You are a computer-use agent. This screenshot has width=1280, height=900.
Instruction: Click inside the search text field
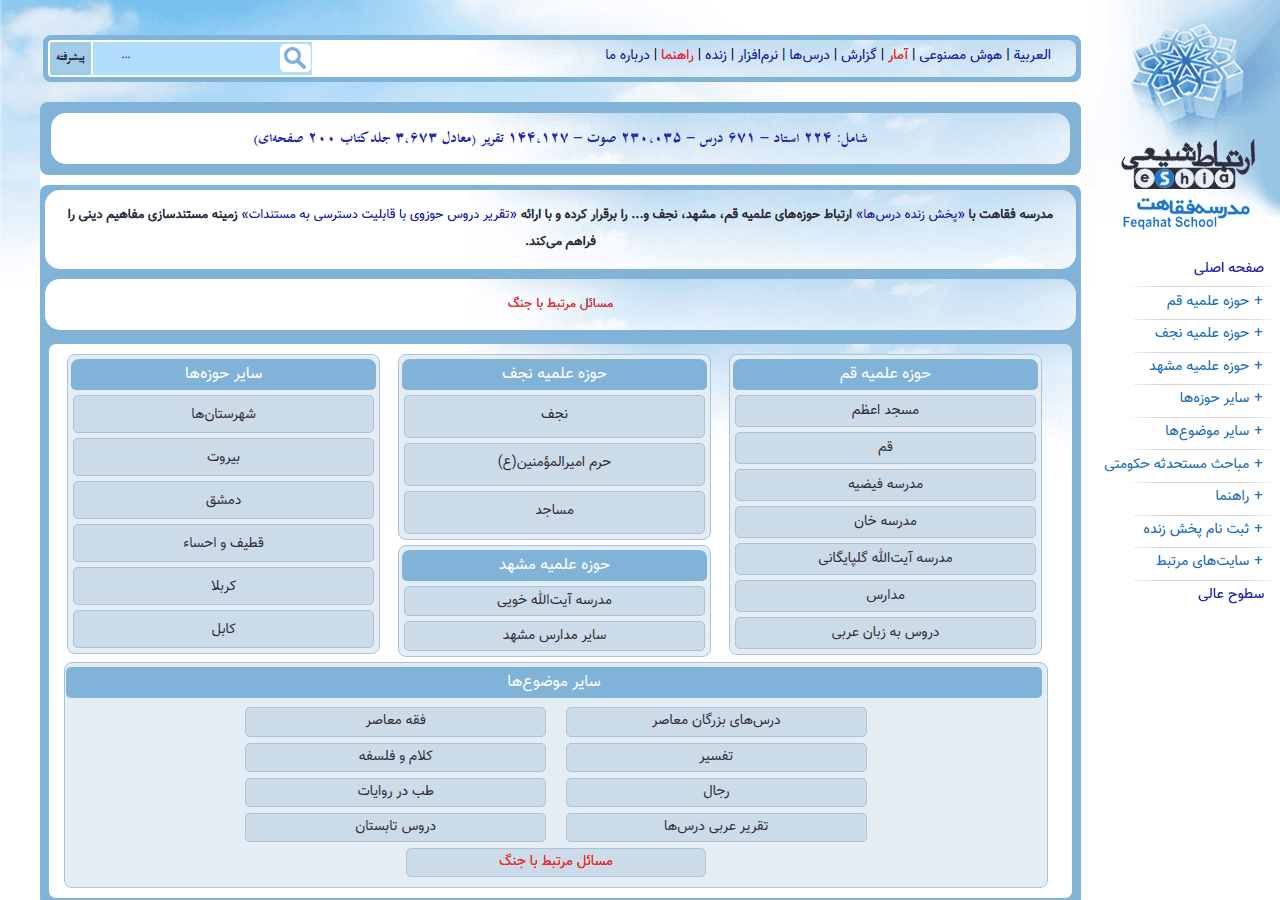click(186, 58)
